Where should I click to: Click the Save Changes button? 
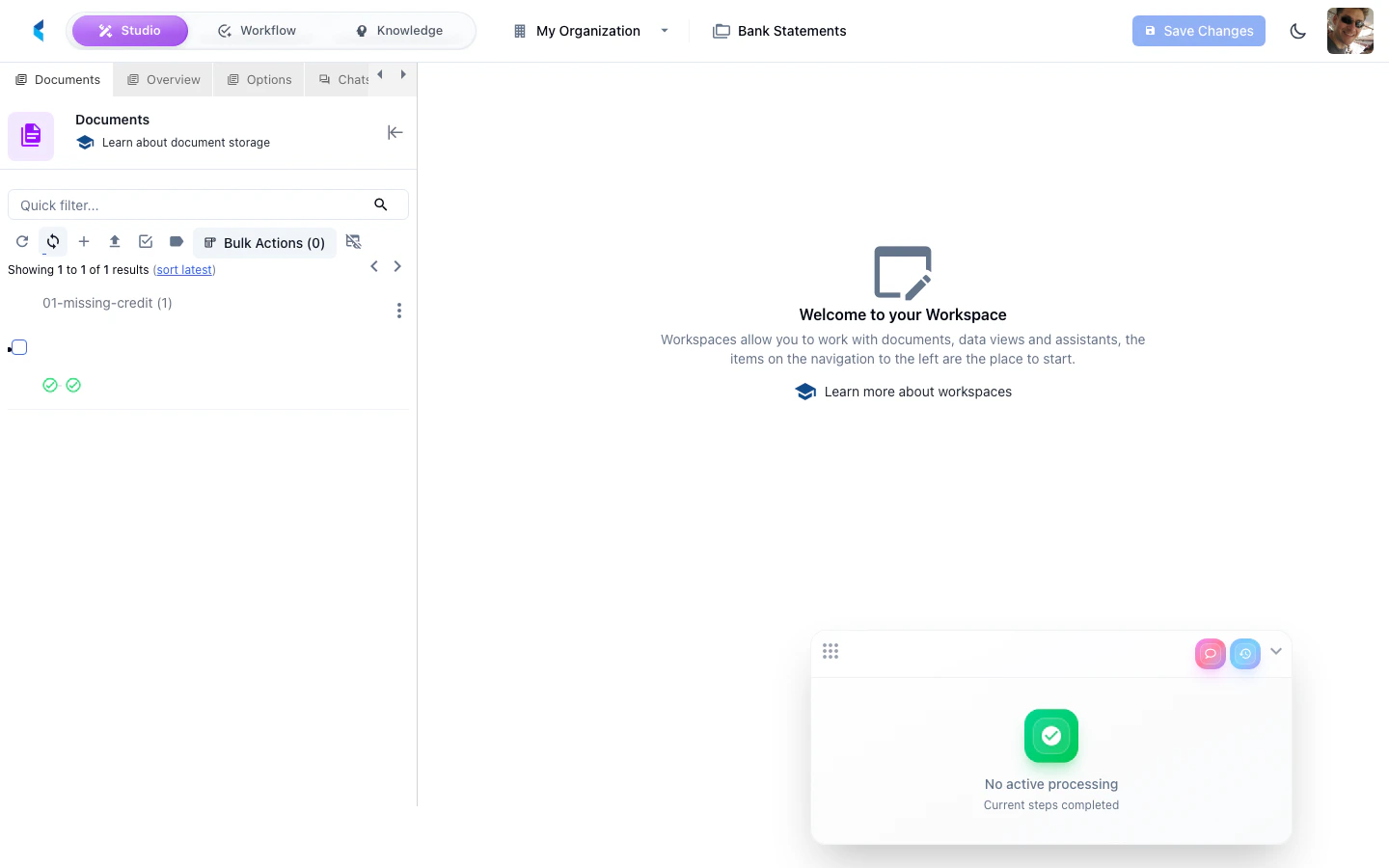click(x=1199, y=30)
